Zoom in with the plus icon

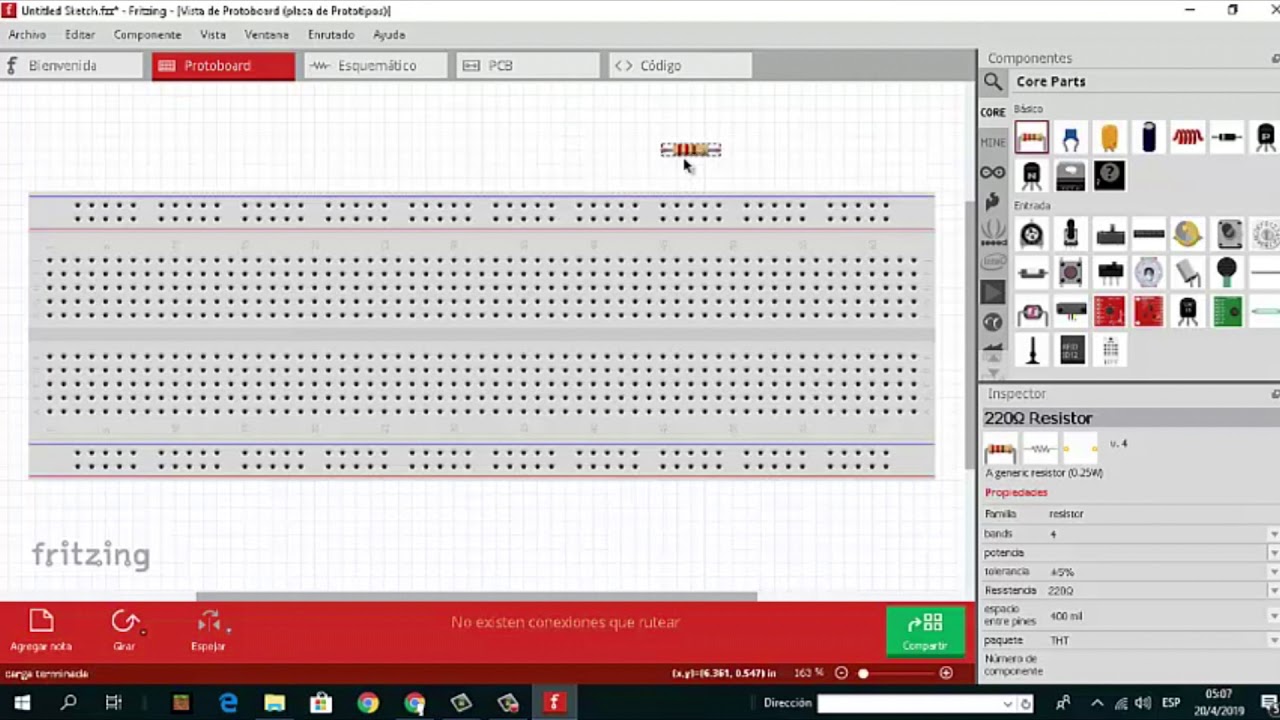[946, 673]
